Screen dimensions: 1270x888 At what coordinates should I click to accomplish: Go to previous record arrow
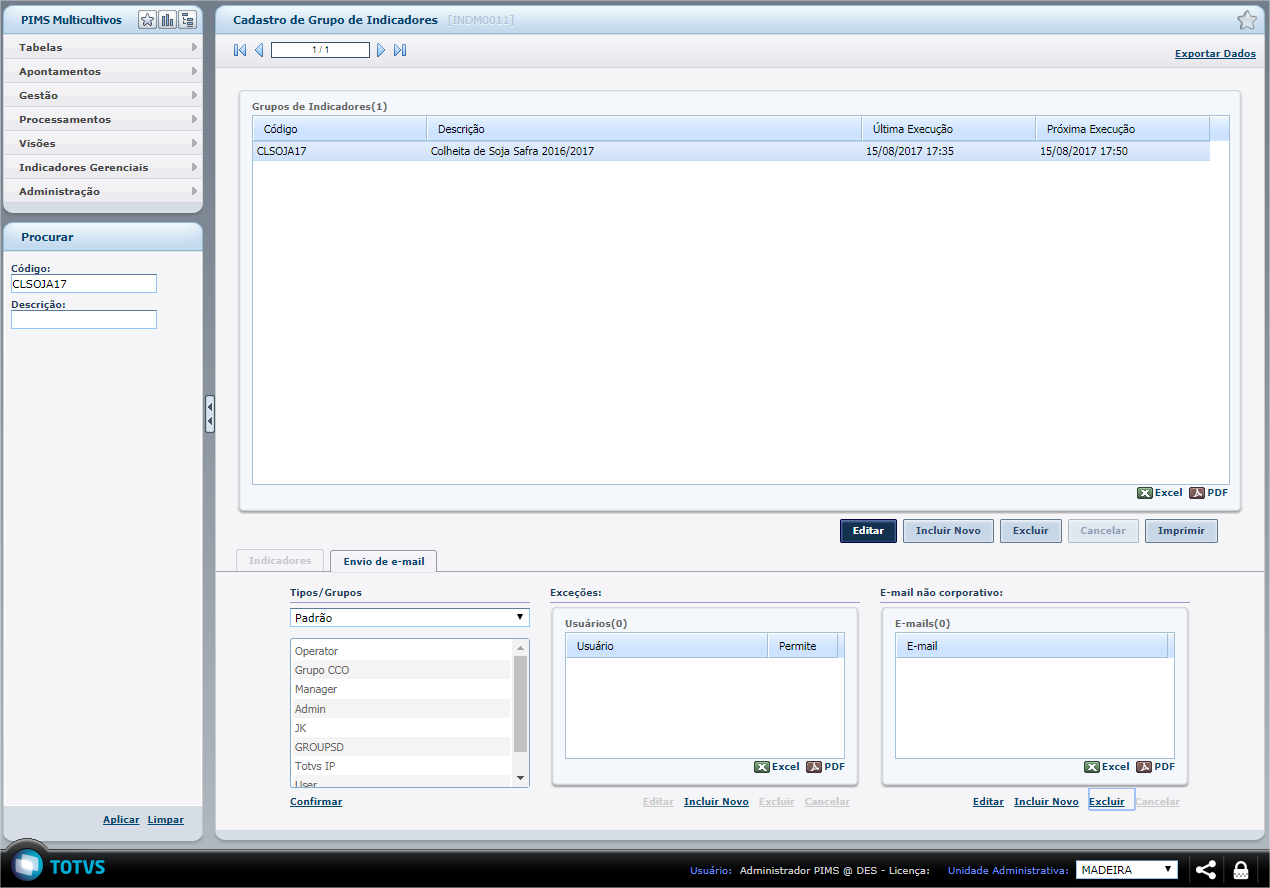click(259, 50)
